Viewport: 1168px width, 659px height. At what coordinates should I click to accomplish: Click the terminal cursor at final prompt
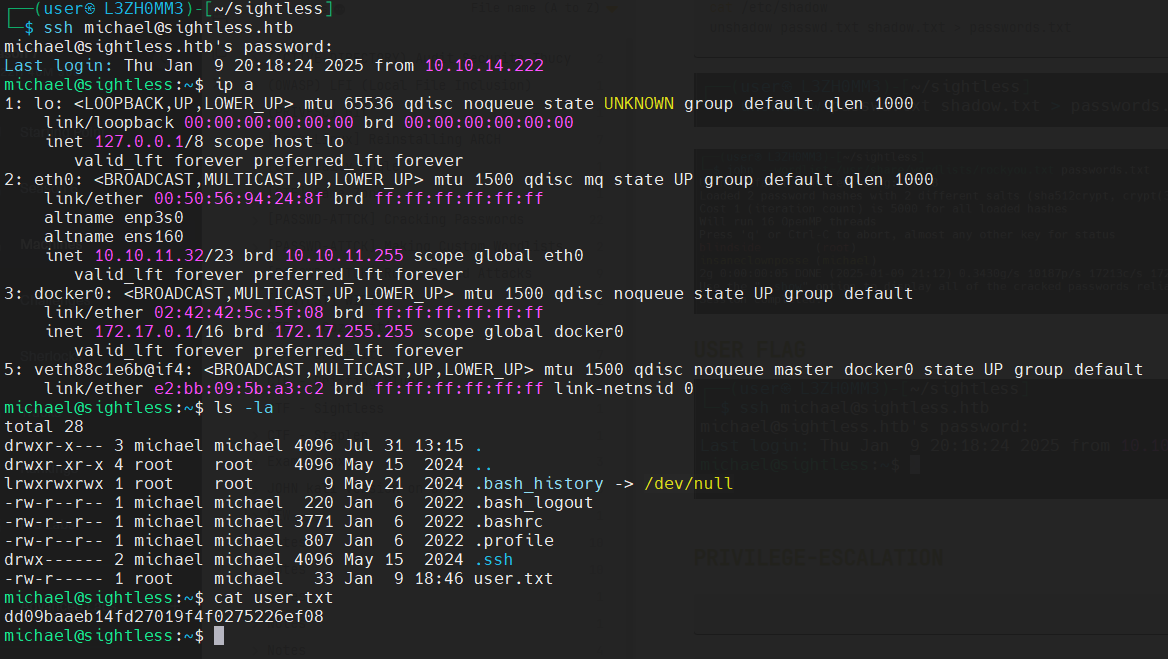(x=219, y=635)
